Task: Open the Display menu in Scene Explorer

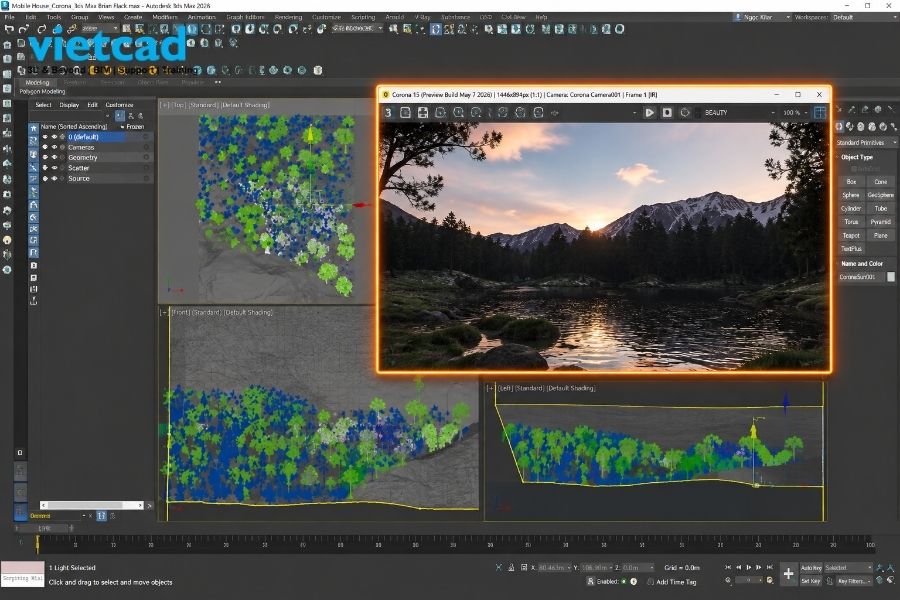Action: click(69, 105)
